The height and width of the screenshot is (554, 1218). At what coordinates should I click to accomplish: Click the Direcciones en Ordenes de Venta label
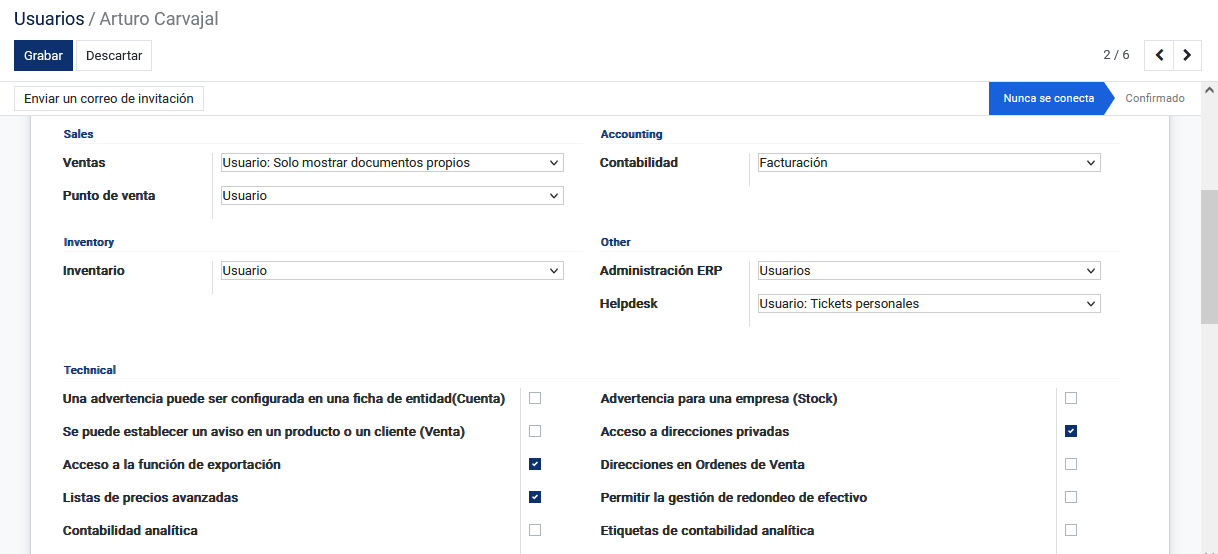point(703,464)
